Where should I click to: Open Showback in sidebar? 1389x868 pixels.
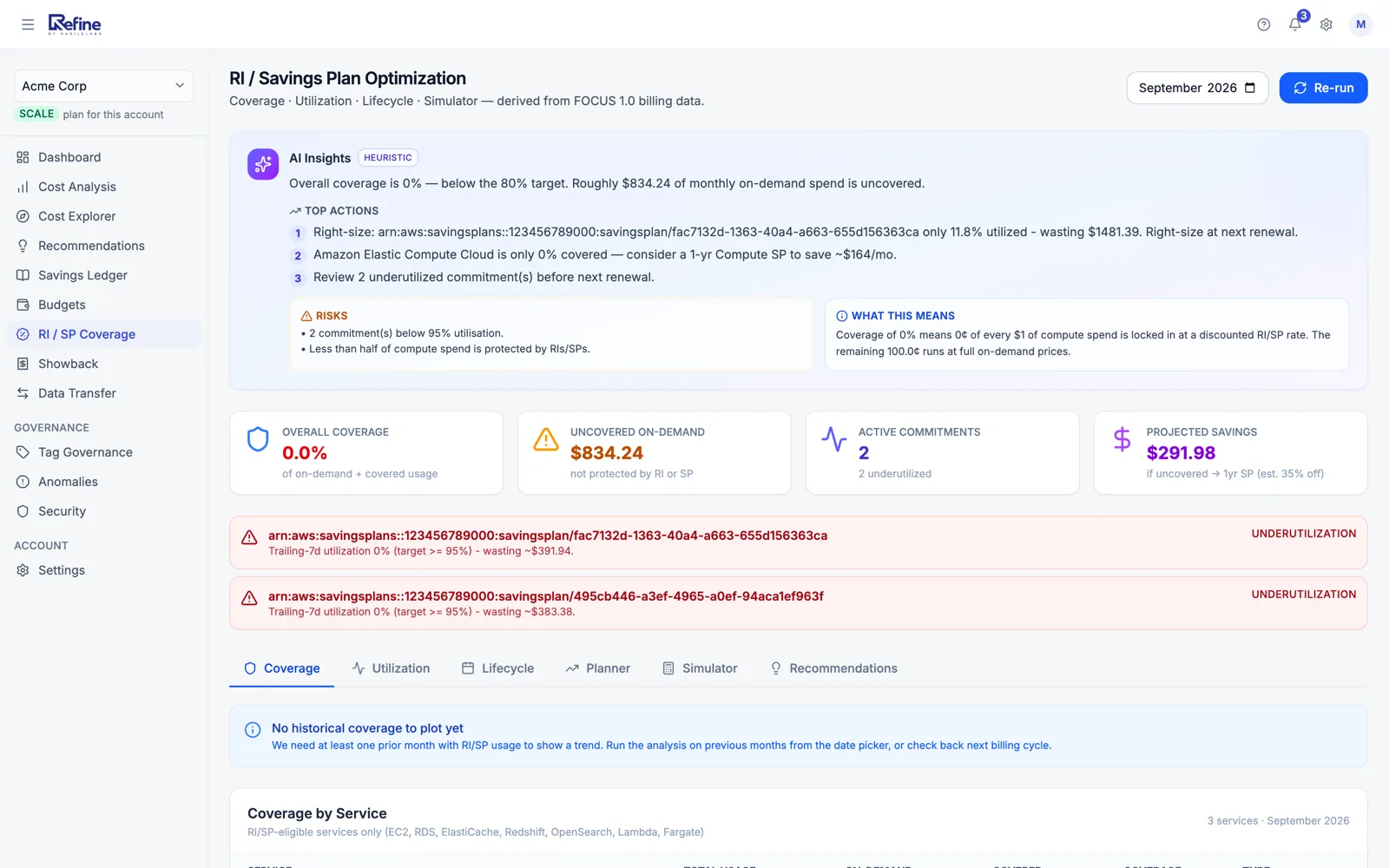(x=104, y=364)
